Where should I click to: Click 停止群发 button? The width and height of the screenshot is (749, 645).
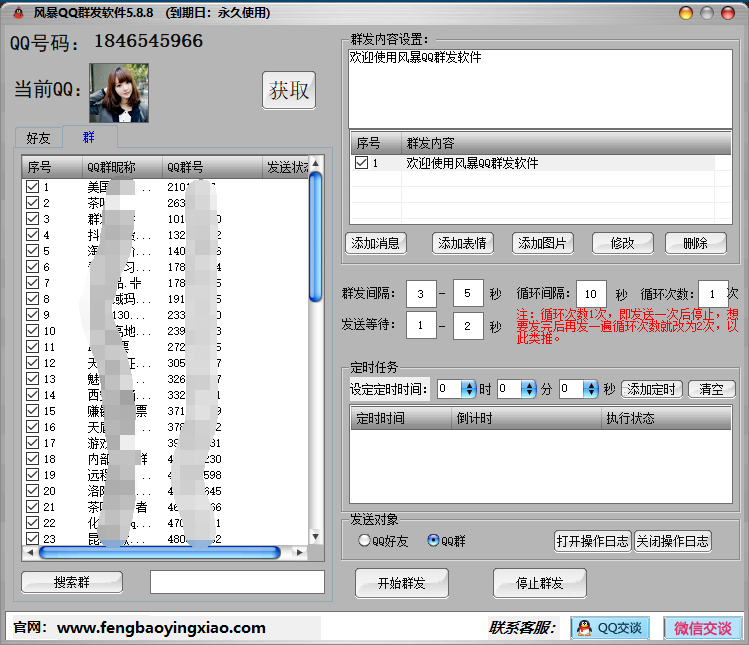540,583
